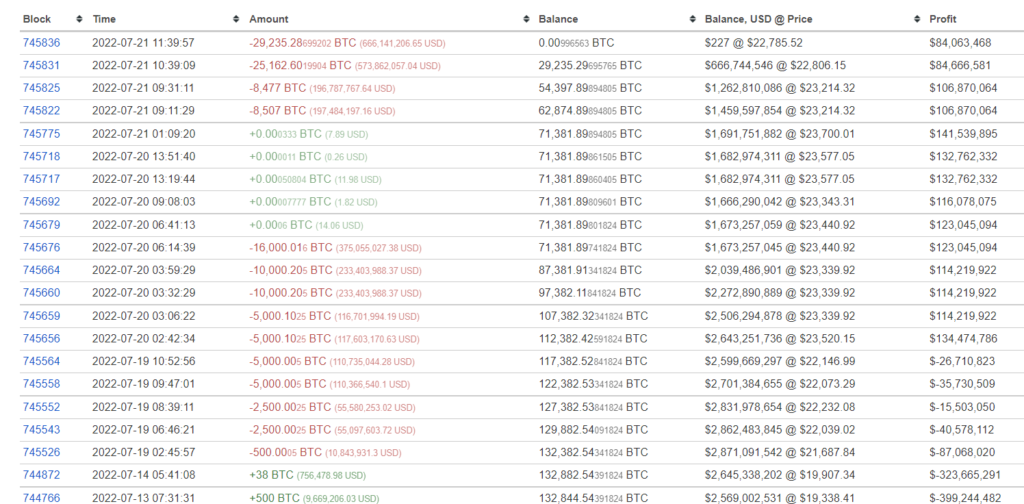Click sort arrows beside Balance header
Screen dimensions: 1024x504
(x=692, y=19)
